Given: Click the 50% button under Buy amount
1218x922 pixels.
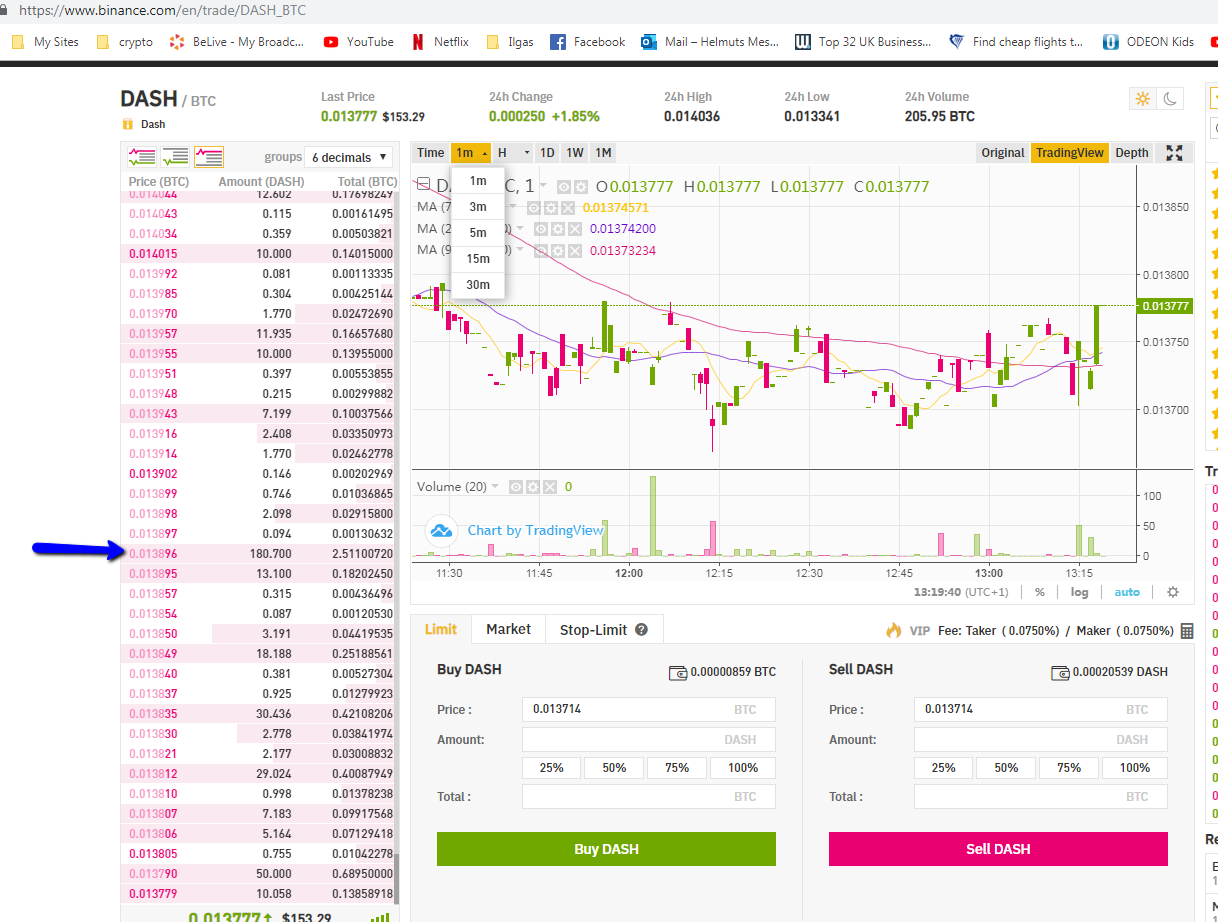Looking at the screenshot, I should pos(614,768).
